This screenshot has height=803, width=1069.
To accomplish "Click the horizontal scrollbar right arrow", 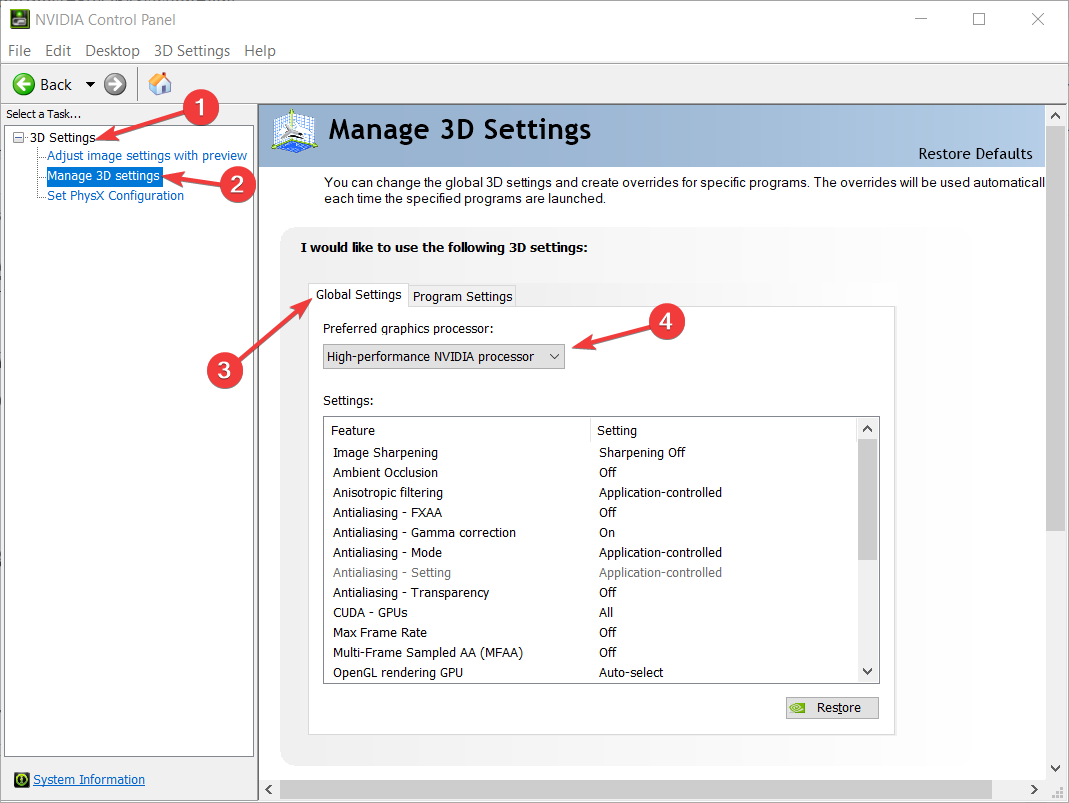I will [1034, 789].
